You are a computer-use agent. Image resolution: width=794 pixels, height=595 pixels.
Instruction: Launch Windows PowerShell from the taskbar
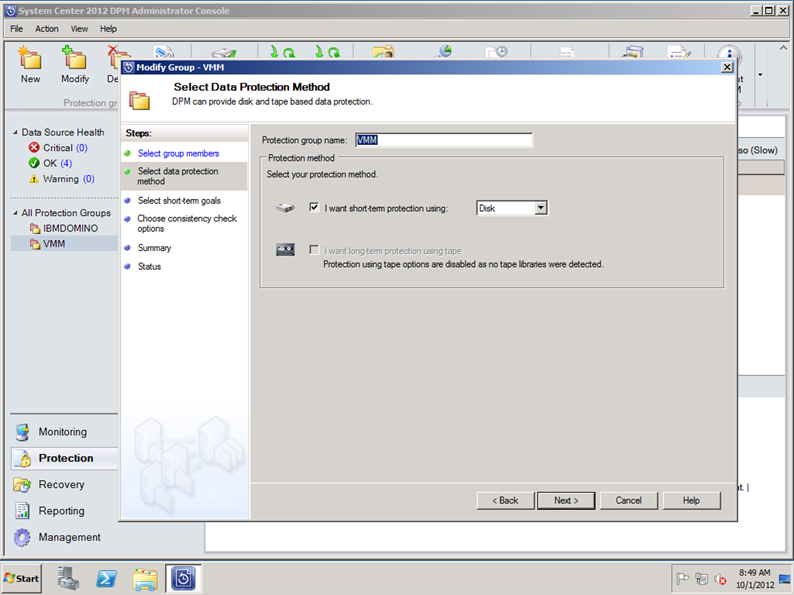[x=106, y=578]
